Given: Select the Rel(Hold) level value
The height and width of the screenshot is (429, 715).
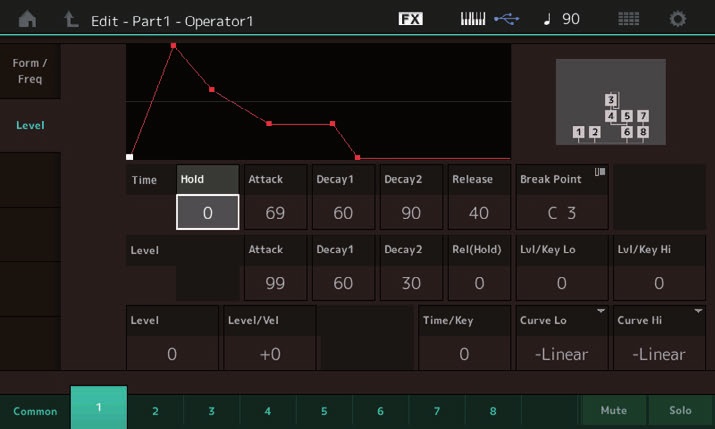Looking at the screenshot, I should [479, 283].
